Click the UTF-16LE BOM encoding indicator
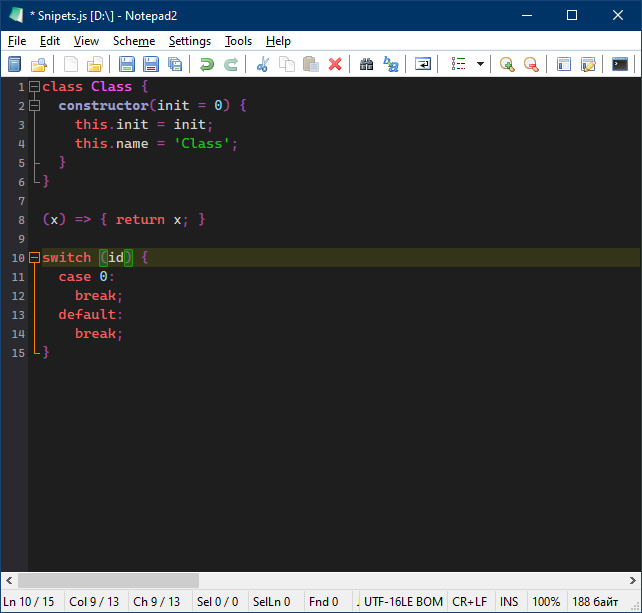The width and height of the screenshot is (642, 613). click(x=403, y=602)
